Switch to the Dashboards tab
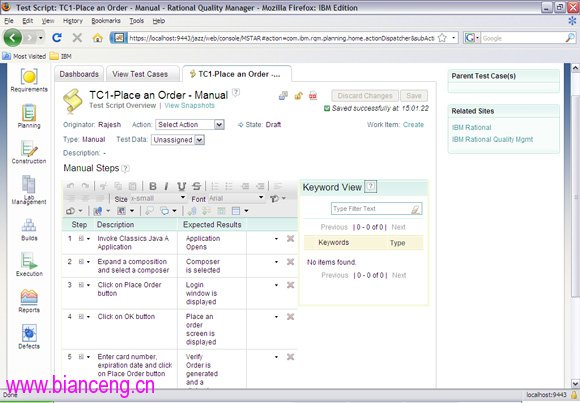The height and width of the screenshot is (403, 580). (x=79, y=74)
